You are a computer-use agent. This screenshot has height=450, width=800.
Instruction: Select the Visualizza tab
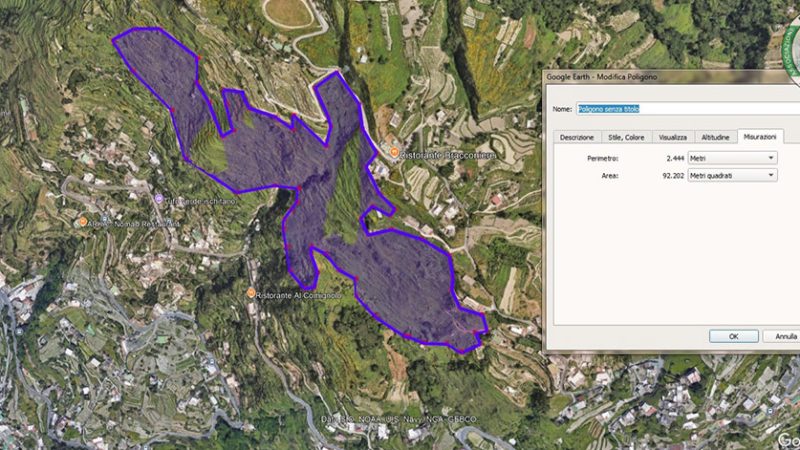(672, 137)
